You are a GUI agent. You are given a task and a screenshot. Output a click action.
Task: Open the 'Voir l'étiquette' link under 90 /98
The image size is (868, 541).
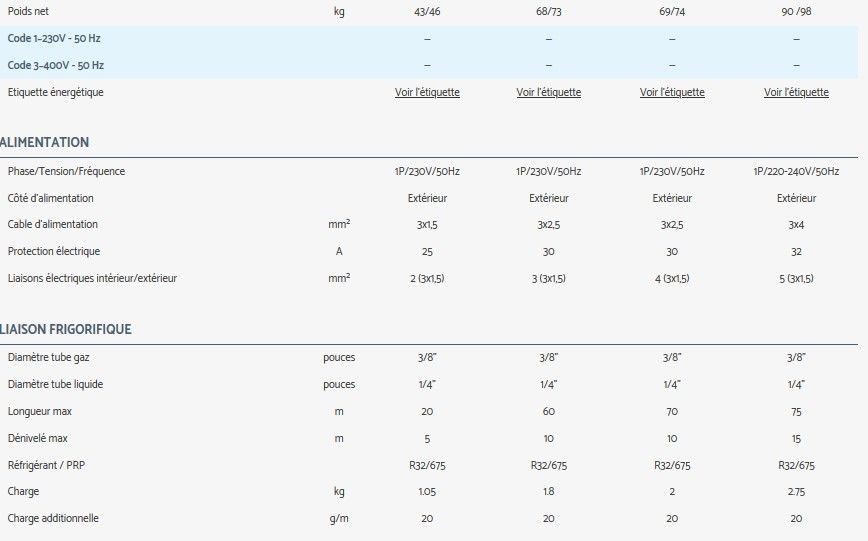(796, 92)
